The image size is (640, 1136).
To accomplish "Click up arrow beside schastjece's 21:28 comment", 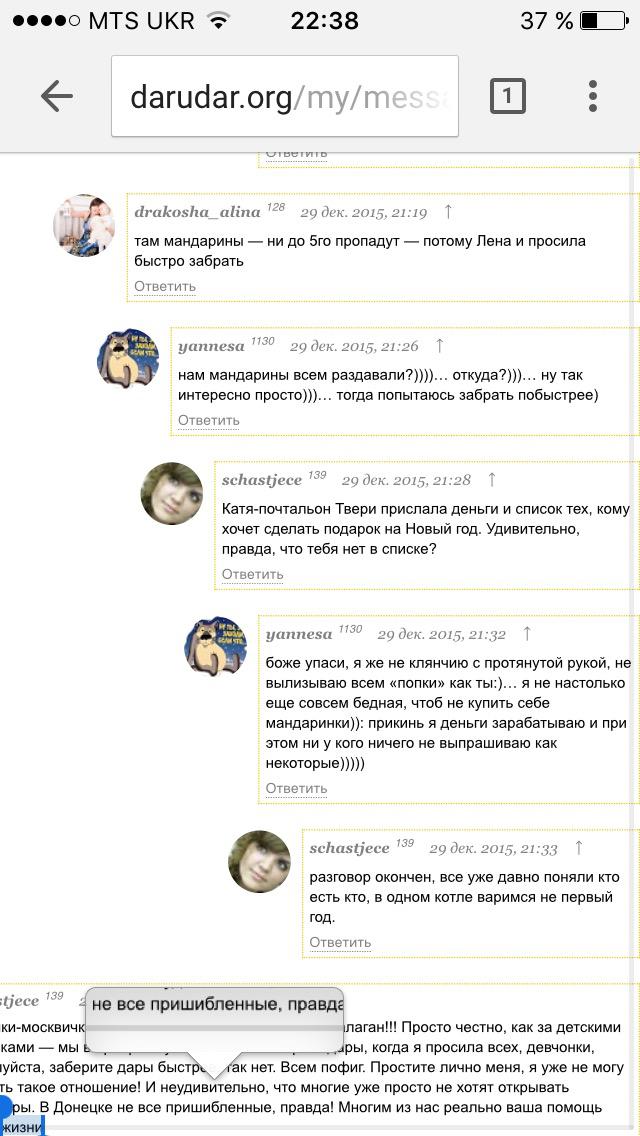I will pyautogui.click(x=491, y=480).
